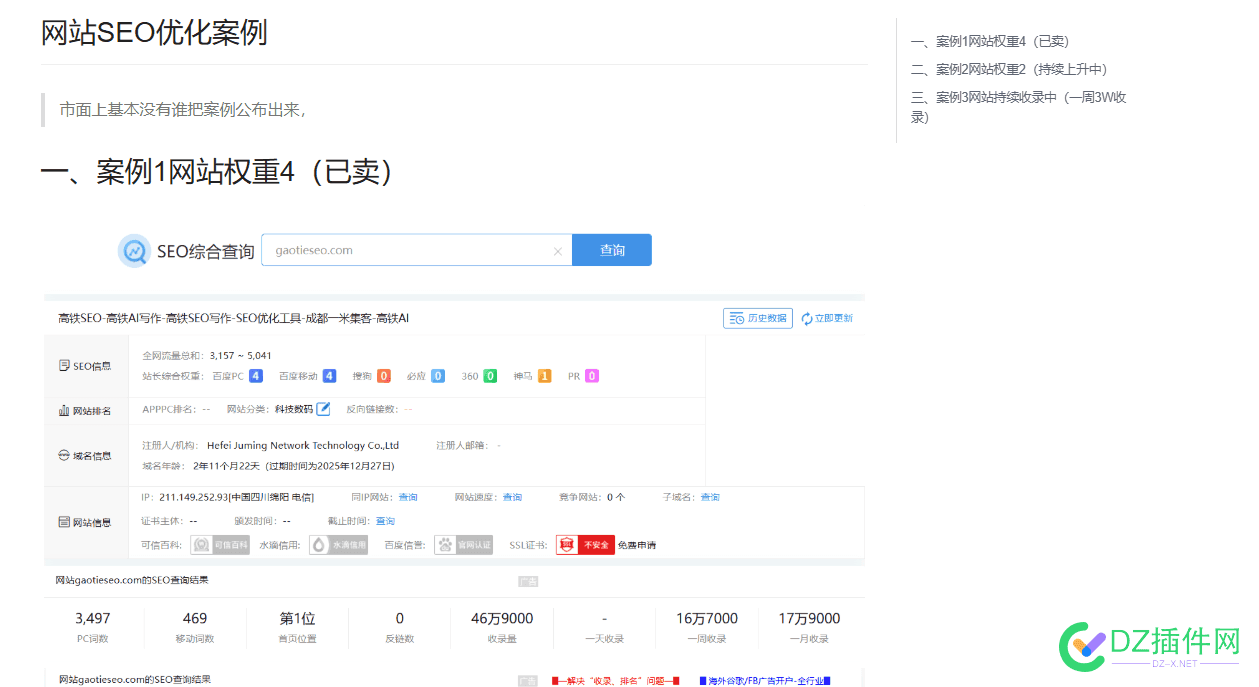The height and width of the screenshot is (687, 1259).
Task: Click 截止时间 查询 link
Action: coord(385,521)
